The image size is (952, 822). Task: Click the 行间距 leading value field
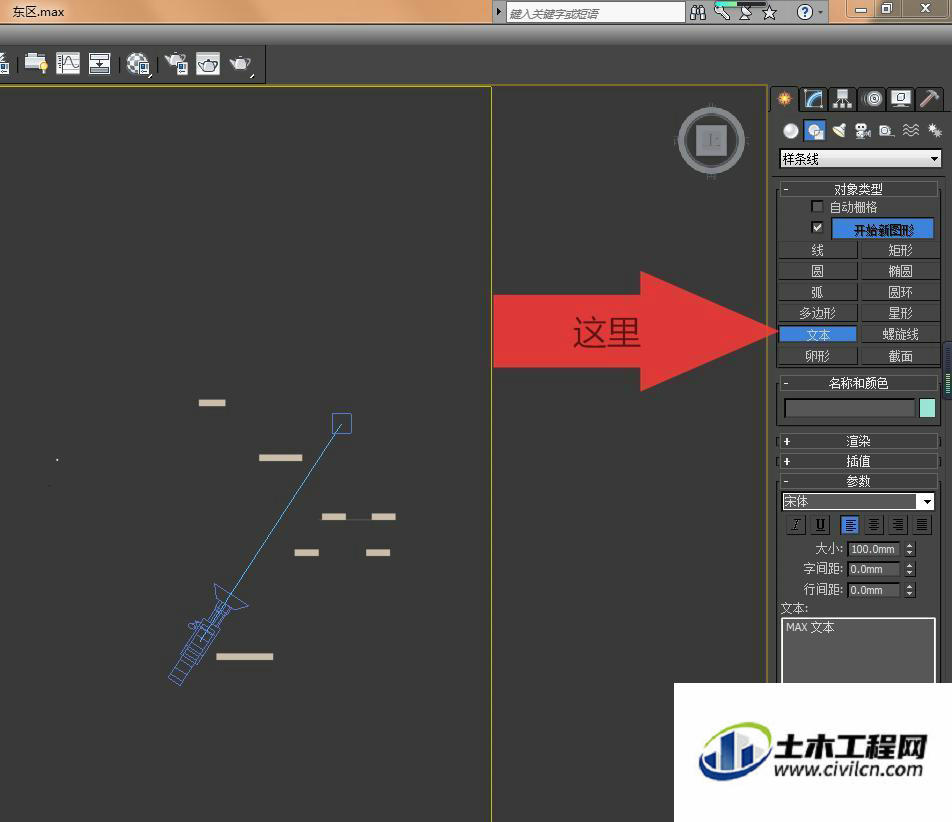(x=874, y=590)
